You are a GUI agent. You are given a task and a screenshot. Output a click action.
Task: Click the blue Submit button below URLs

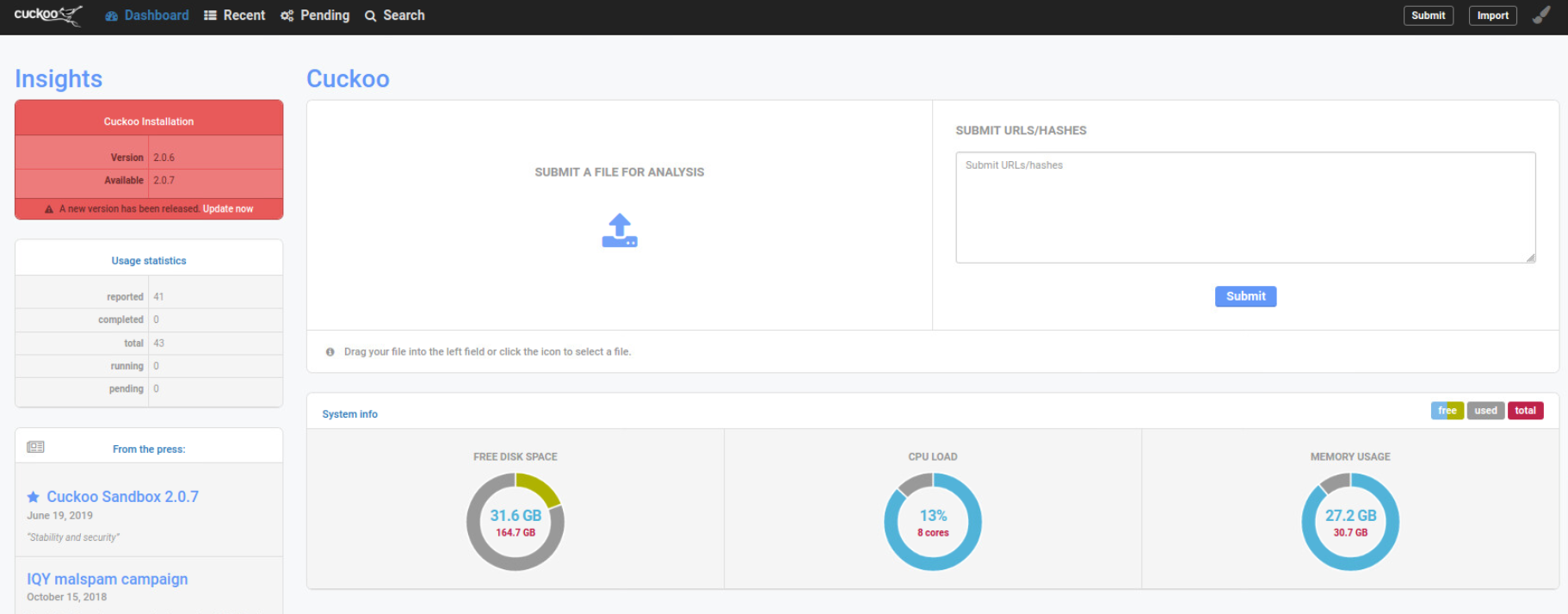click(1245, 296)
